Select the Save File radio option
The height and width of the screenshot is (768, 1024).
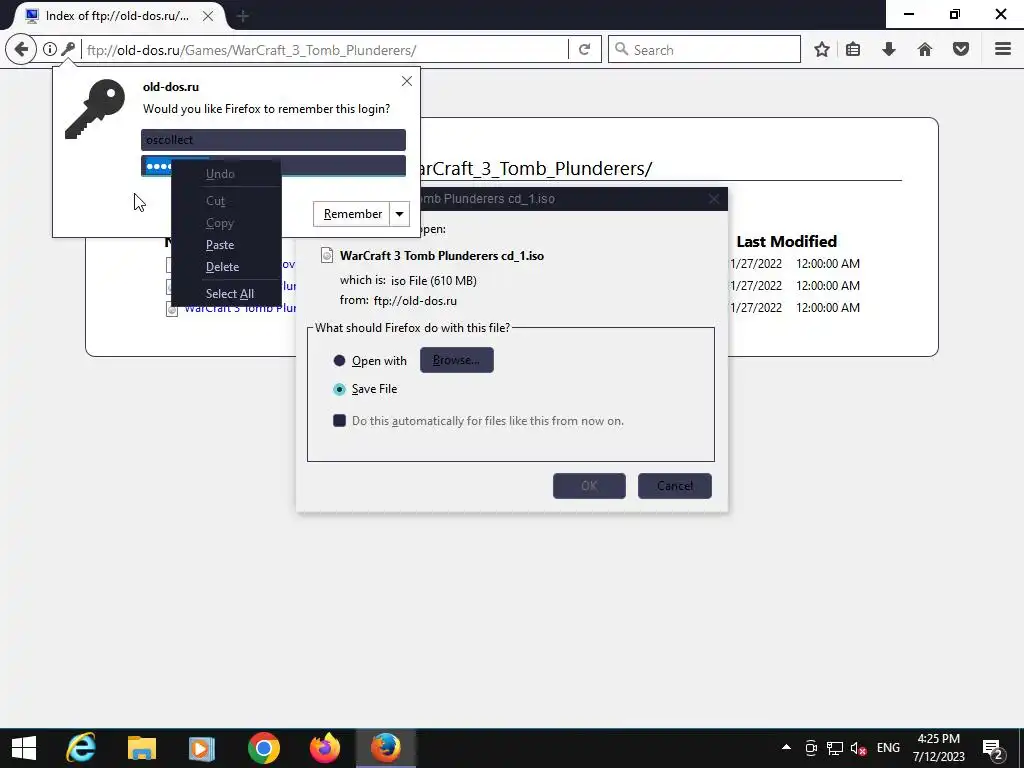(x=339, y=389)
